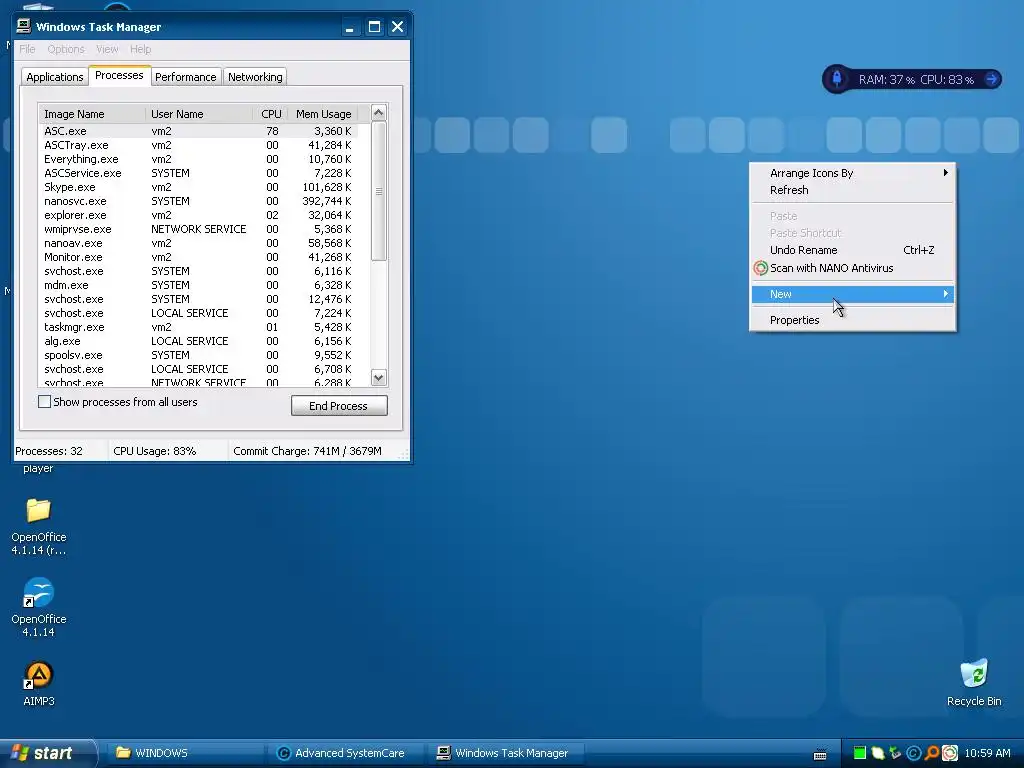Click the Advanced SystemCare tray icon
This screenshot has height=768, width=1024.
pyautogui.click(x=914, y=753)
